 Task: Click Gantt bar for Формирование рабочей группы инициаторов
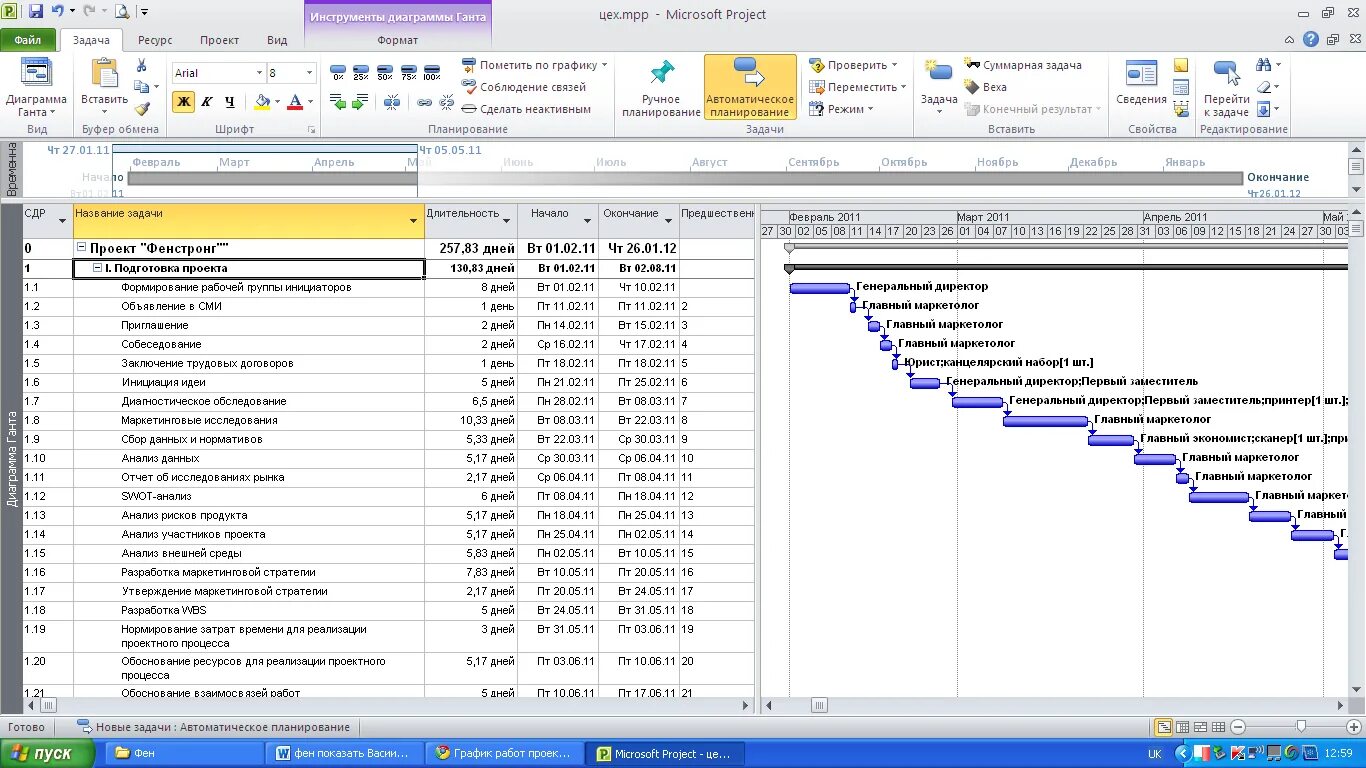[819, 288]
